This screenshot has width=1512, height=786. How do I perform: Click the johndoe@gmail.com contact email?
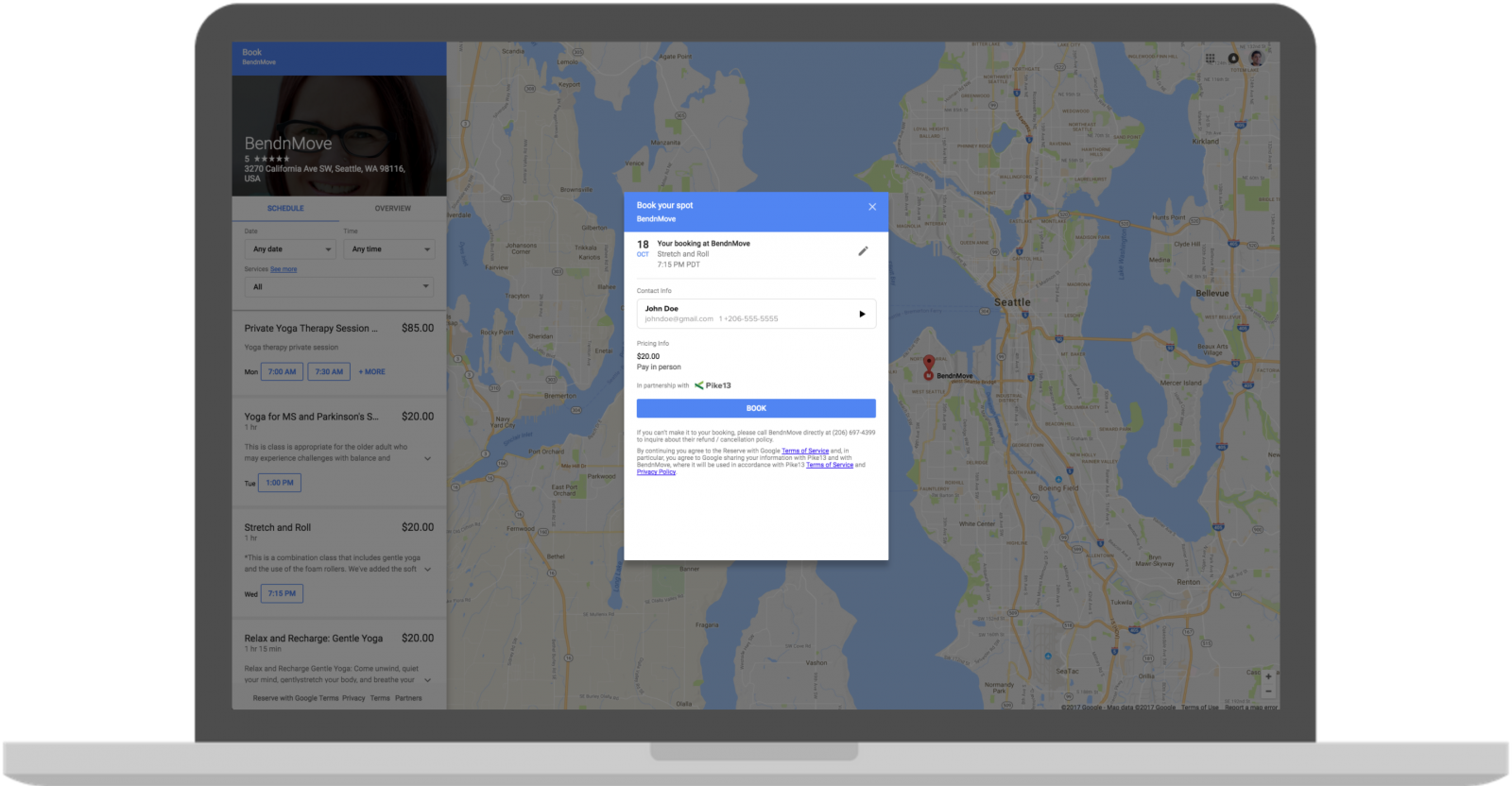(x=679, y=319)
